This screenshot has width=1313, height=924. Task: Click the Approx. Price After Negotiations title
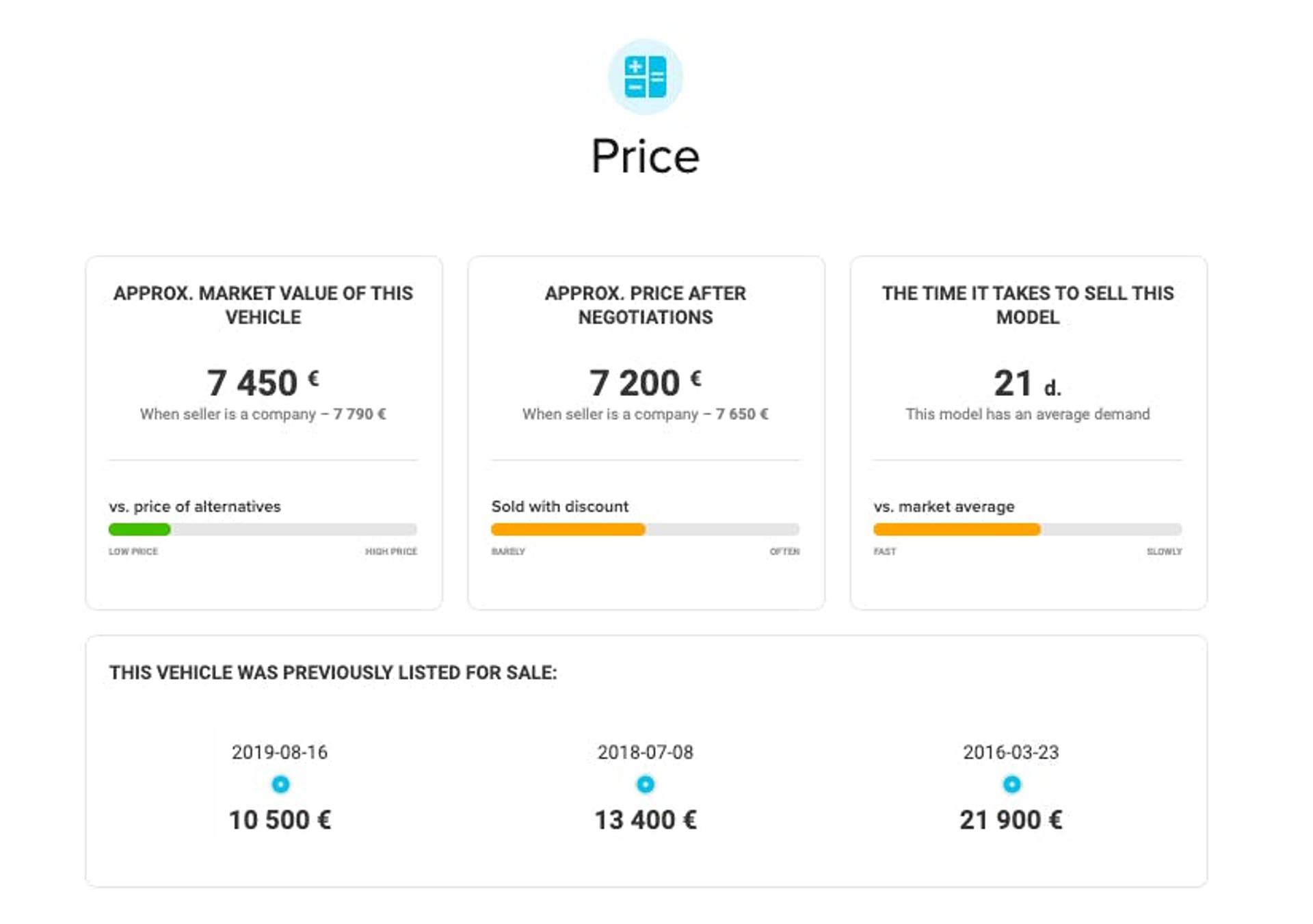(646, 305)
